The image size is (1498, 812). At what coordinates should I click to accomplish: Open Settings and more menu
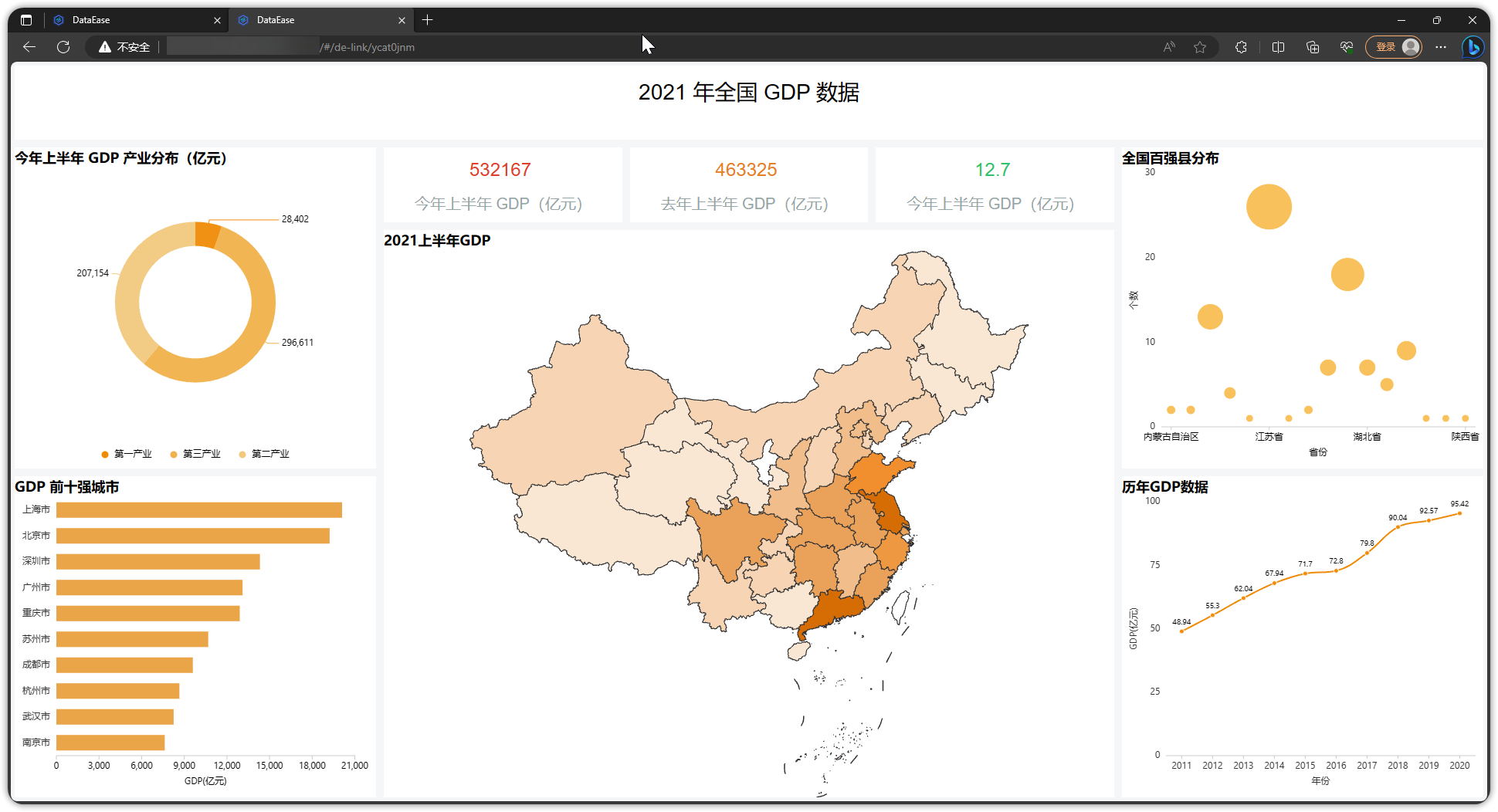(1441, 47)
